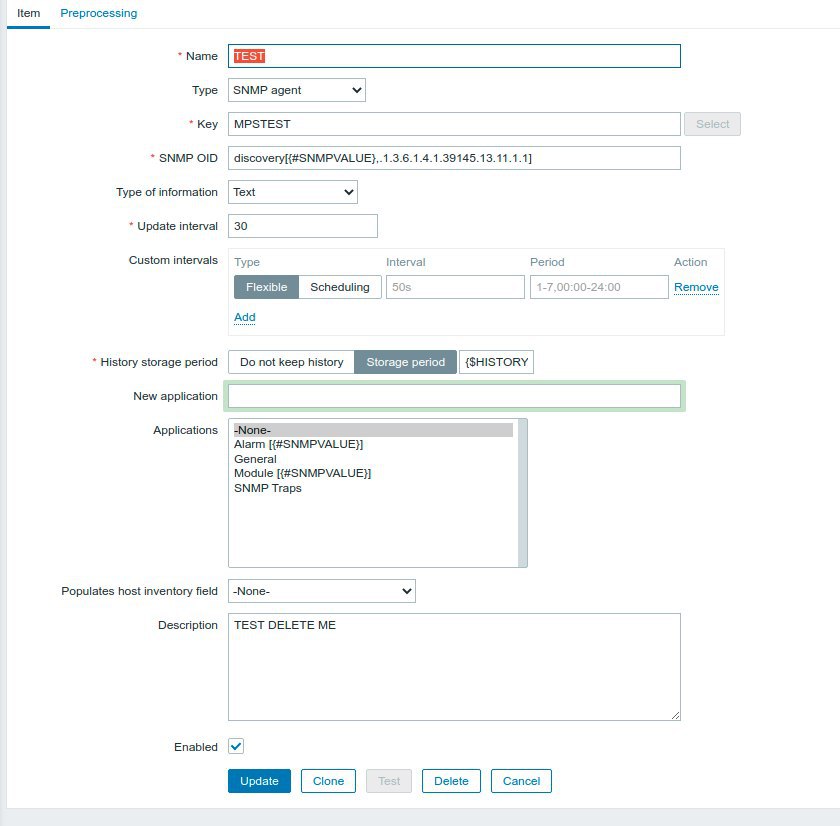Toggle the Enabled checkbox
This screenshot has width=840, height=826.
pyautogui.click(x=236, y=746)
